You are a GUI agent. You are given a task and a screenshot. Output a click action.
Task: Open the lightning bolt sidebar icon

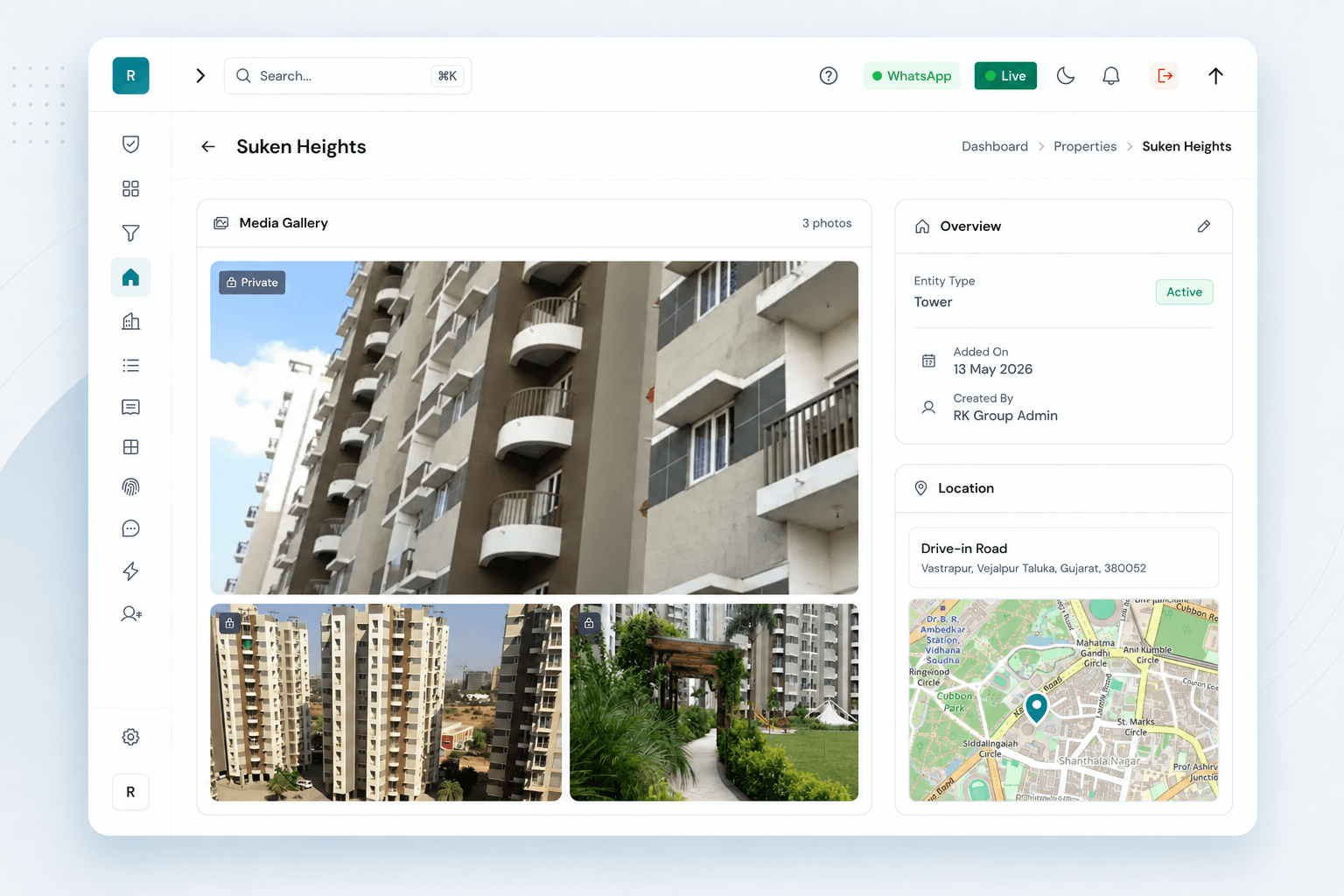click(x=130, y=571)
